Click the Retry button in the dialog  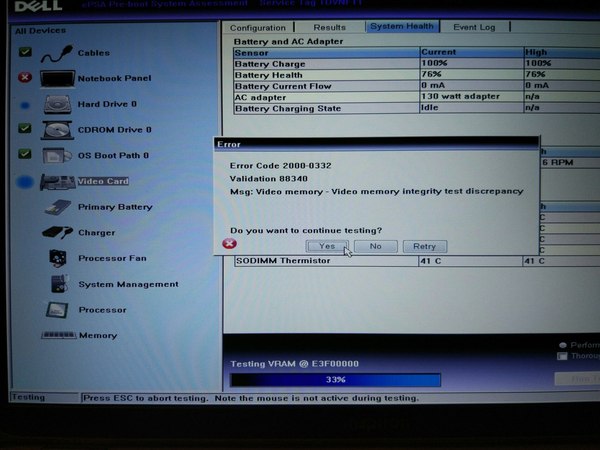click(x=424, y=246)
